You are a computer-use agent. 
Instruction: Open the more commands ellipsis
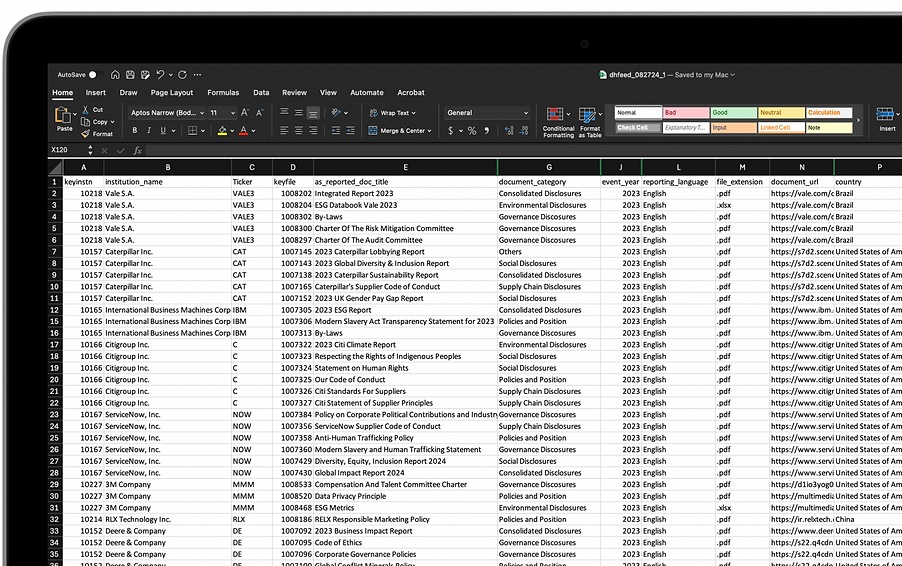point(197,75)
